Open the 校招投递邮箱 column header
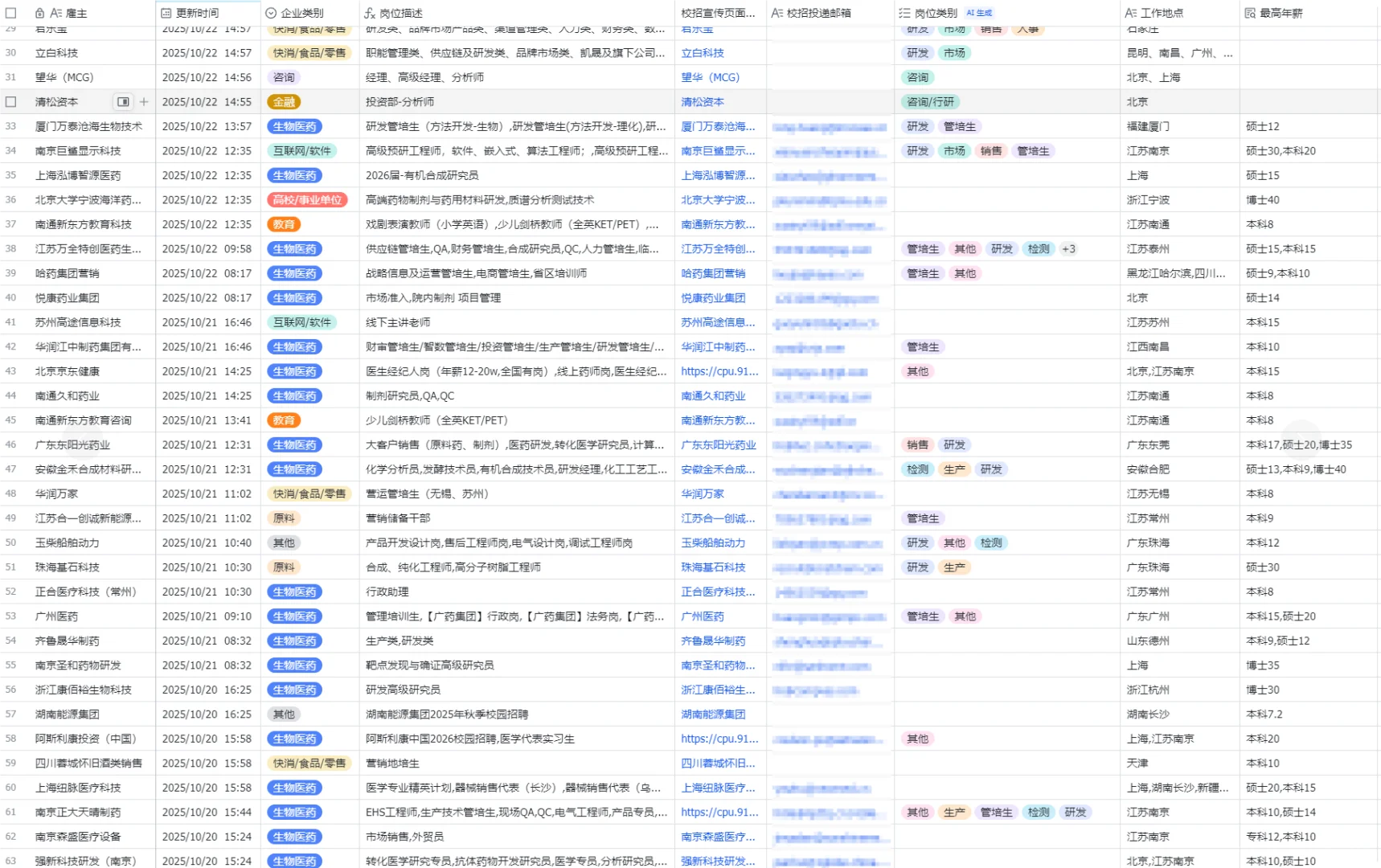The image size is (1381, 868). [x=830, y=13]
